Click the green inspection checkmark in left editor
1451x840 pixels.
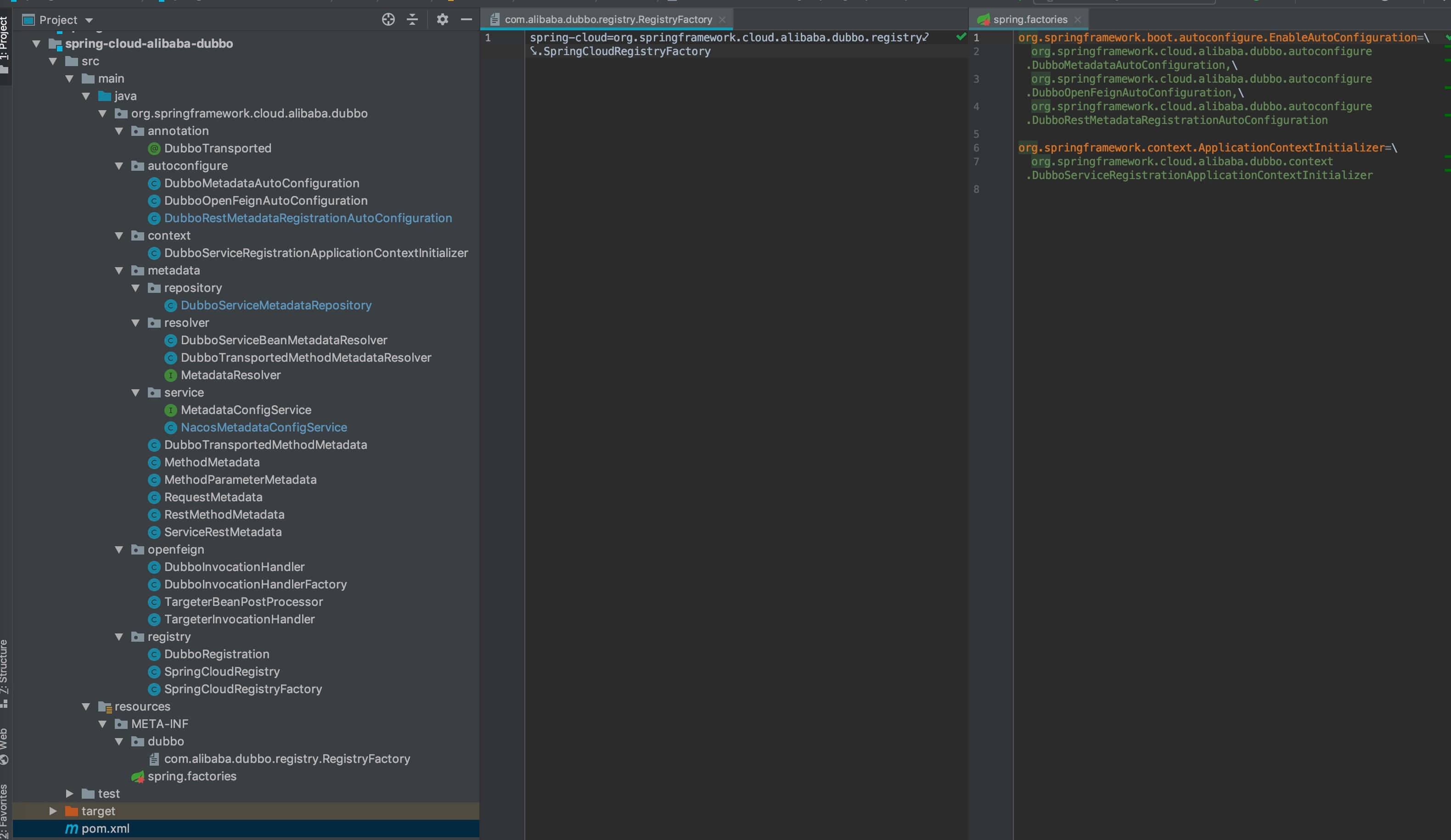[x=961, y=37]
